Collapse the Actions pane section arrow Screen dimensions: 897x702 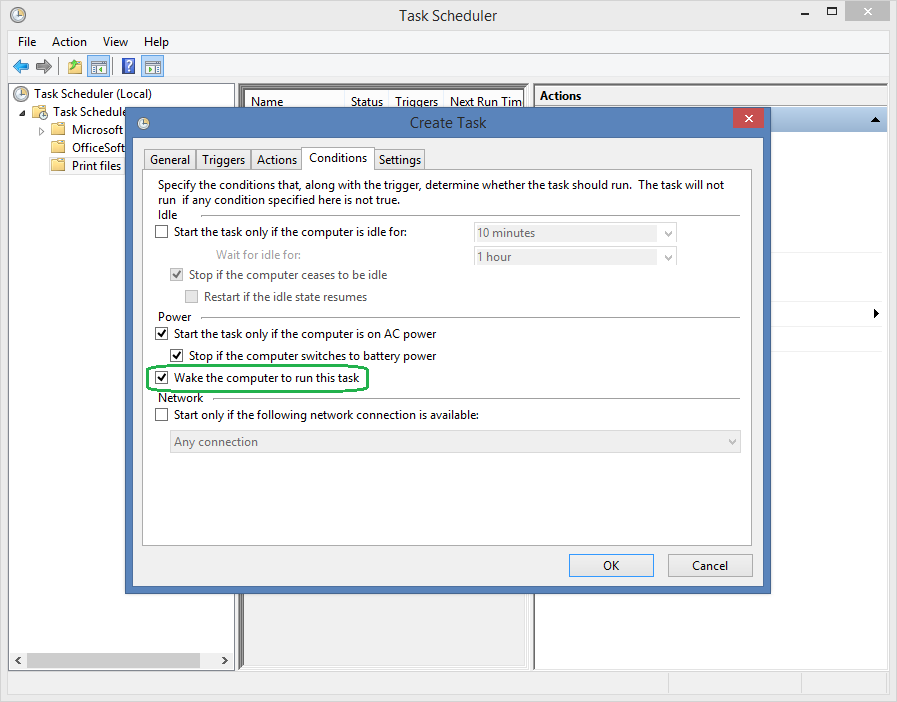pyautogui.click(x=875, y=120)
